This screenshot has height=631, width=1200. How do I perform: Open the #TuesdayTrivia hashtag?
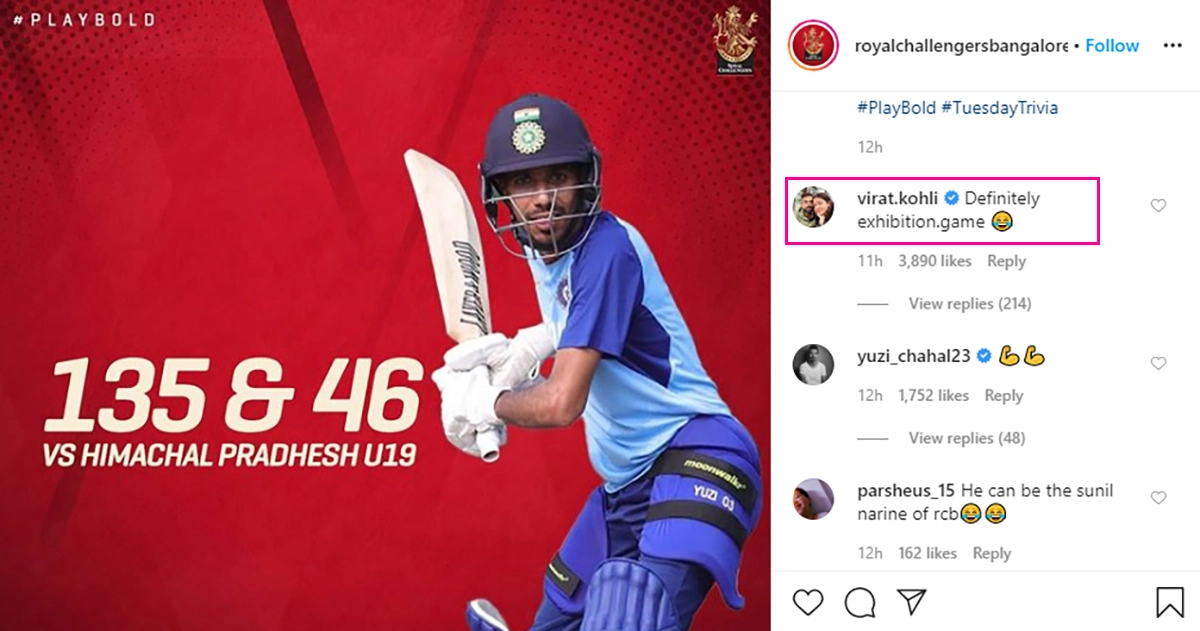(x=999, y=107)
